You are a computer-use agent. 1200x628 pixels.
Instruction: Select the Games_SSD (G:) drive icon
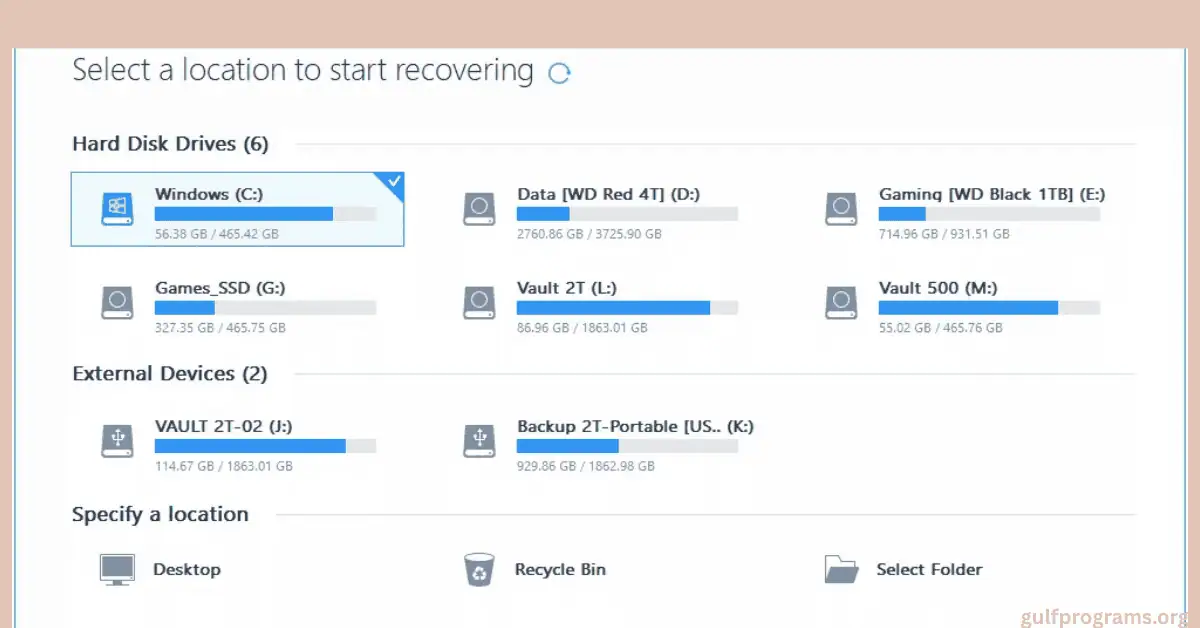(117, 303)
